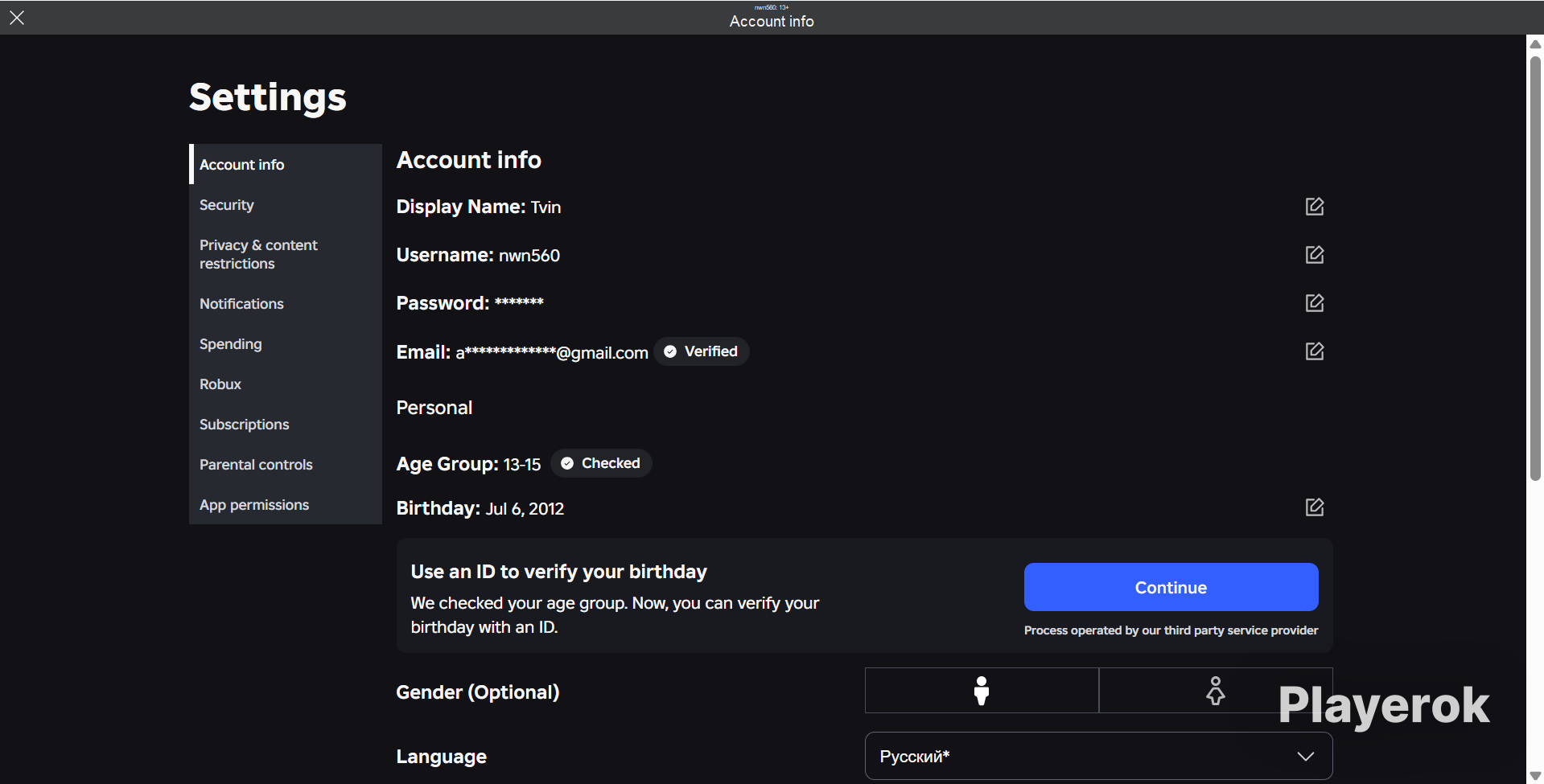1544x784 pixels.
Task: Go to App permissions
Action: click(x=286, y=505)
